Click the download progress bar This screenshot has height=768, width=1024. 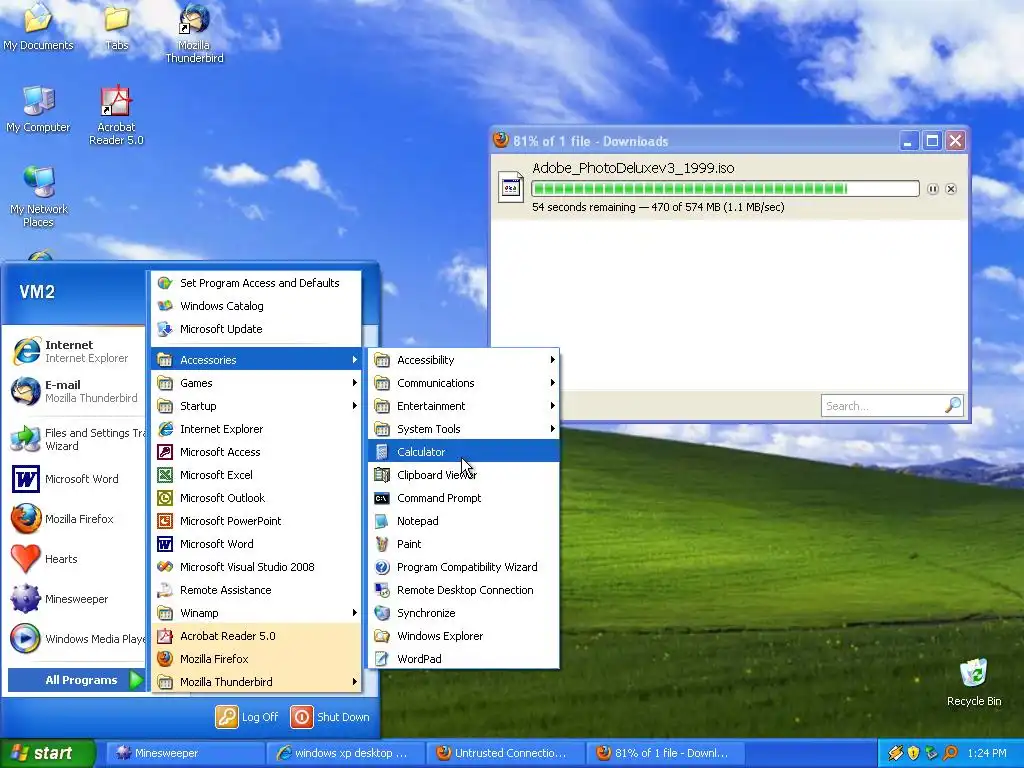(726, 189)
